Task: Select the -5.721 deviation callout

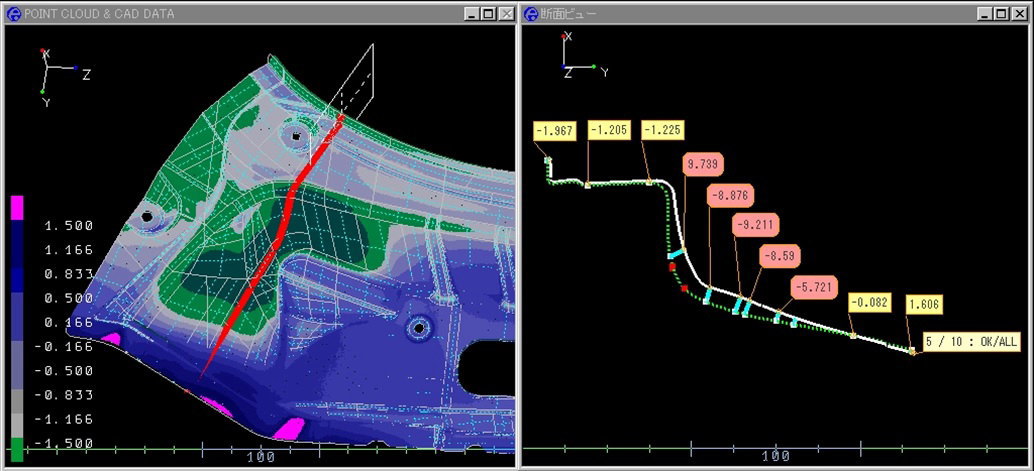Action: 812,287
